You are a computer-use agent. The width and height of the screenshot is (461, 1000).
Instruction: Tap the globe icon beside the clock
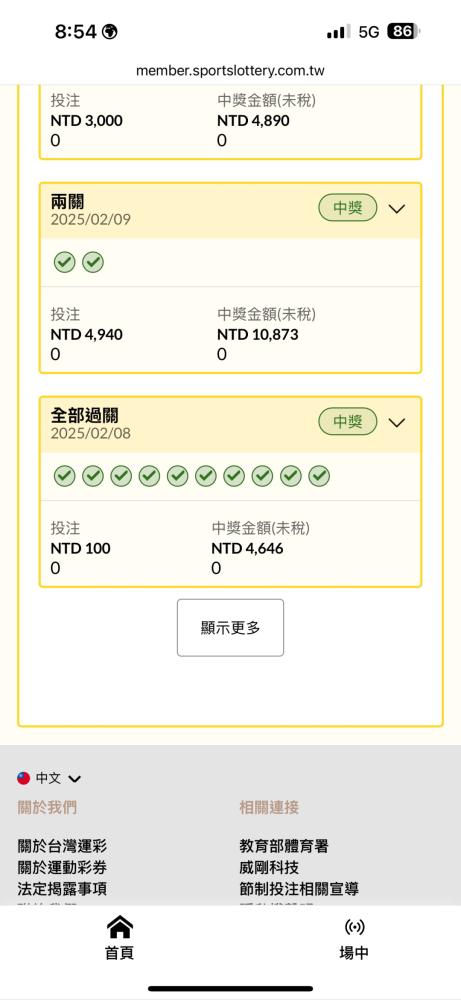[x=110, y=32]
